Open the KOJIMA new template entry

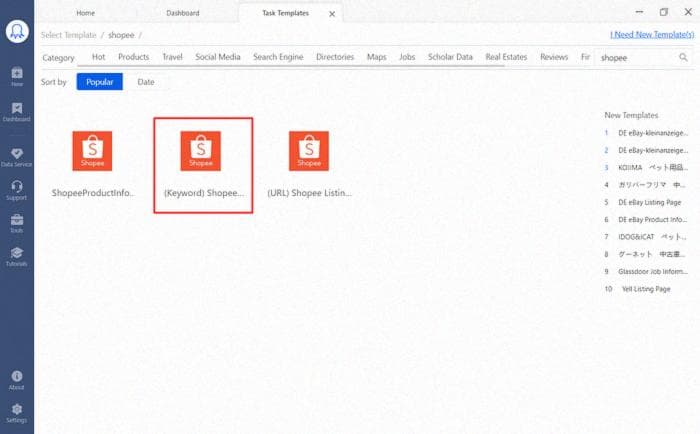652,167
